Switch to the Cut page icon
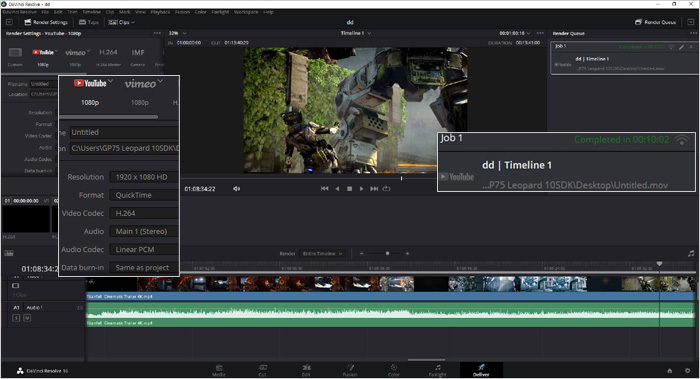Image resolution: width=700 pixels, height=379 pixels. click(x=262, y=370)
